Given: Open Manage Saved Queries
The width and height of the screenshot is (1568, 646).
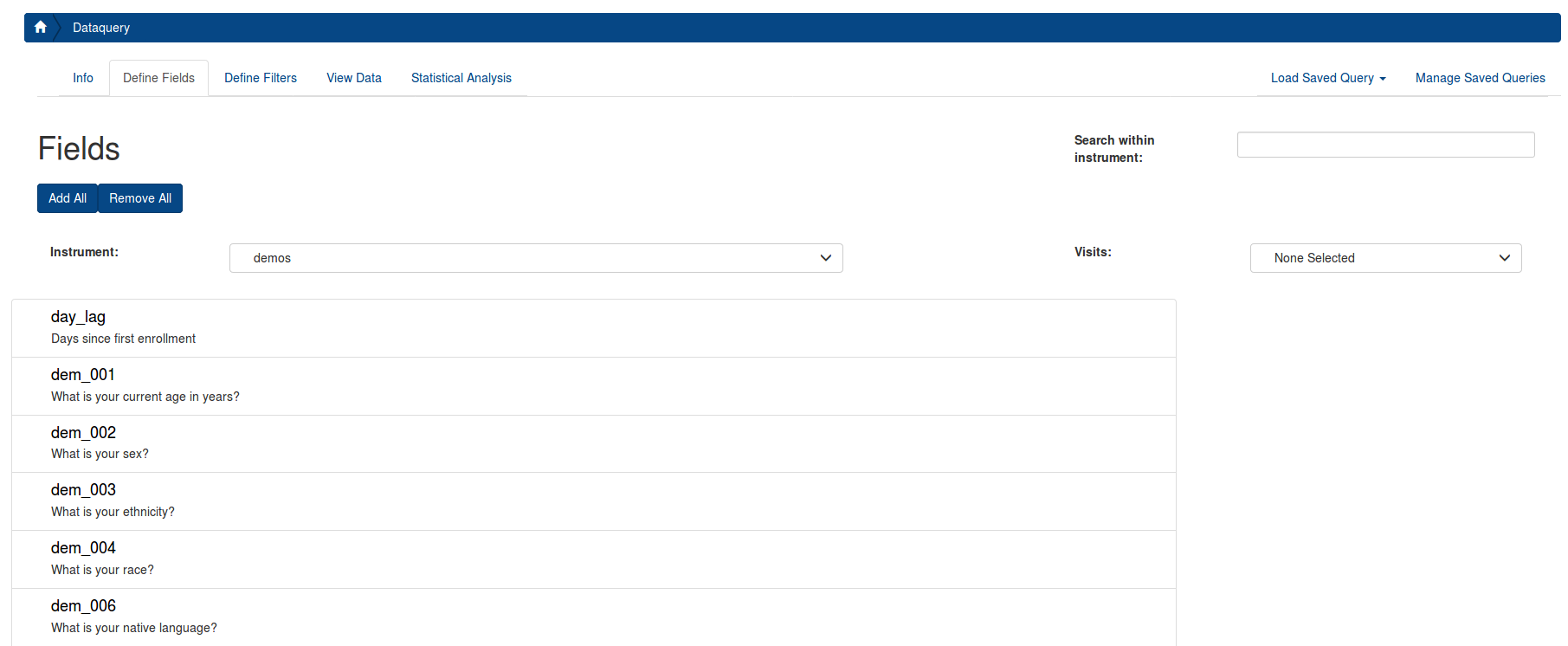Looking at the screenshot, I should (x=1480, y=78).
